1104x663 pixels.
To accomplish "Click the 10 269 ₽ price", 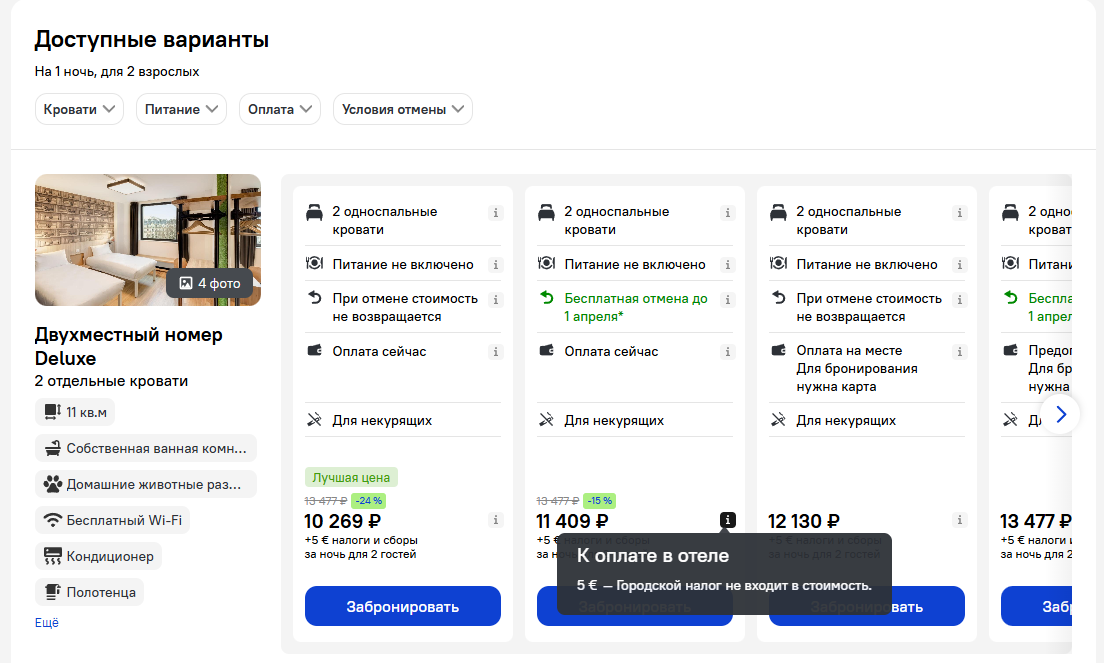I will click(x=342, y=522).
